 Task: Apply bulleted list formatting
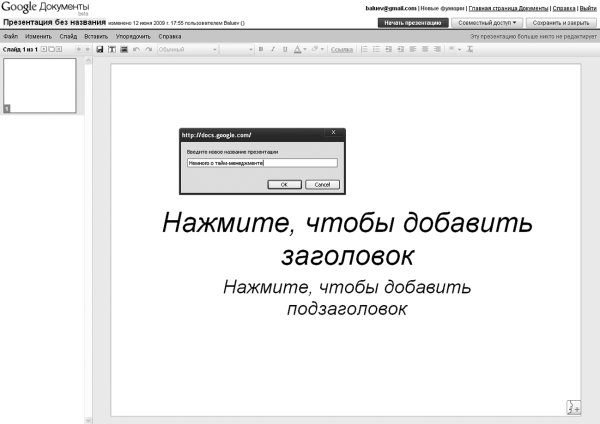tap(377, 49)
